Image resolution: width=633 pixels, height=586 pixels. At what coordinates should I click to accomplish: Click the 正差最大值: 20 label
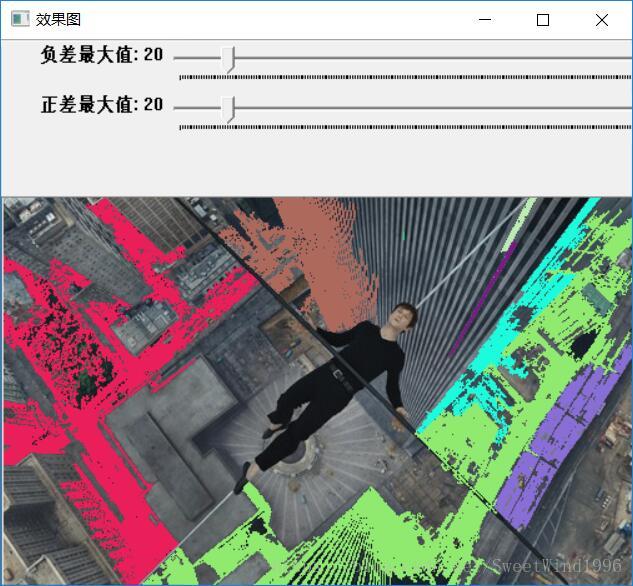pyautogui.click(x=102, y=105)
